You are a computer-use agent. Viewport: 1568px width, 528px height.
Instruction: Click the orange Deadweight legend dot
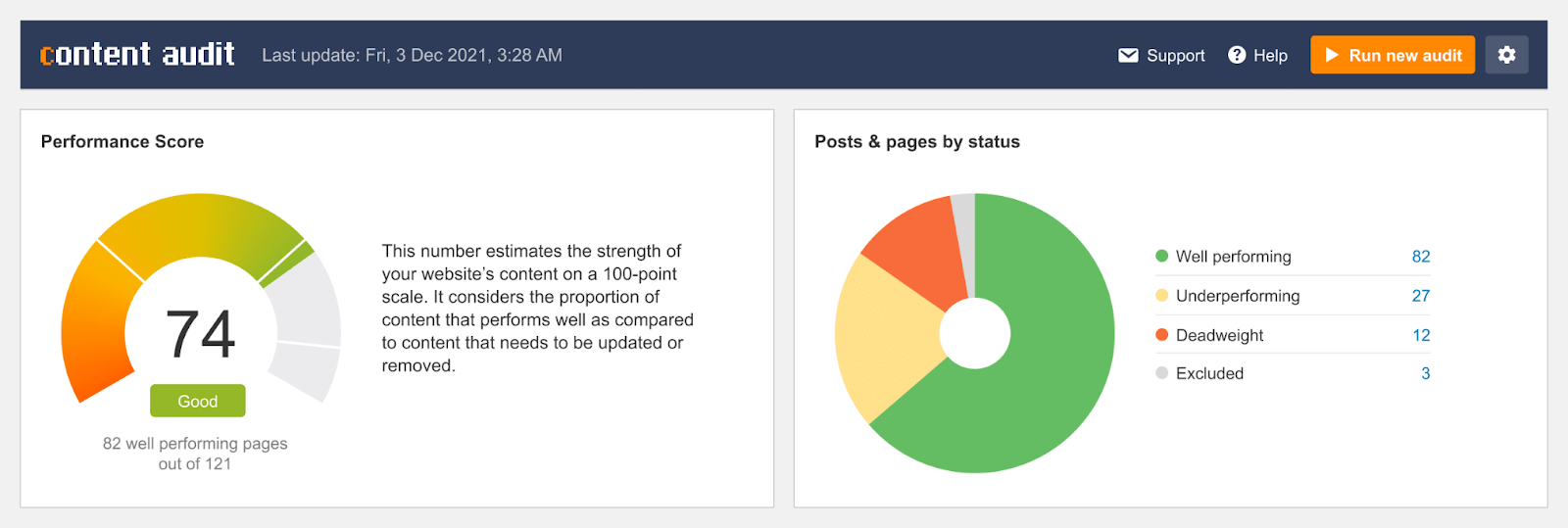click(1162, 335)
